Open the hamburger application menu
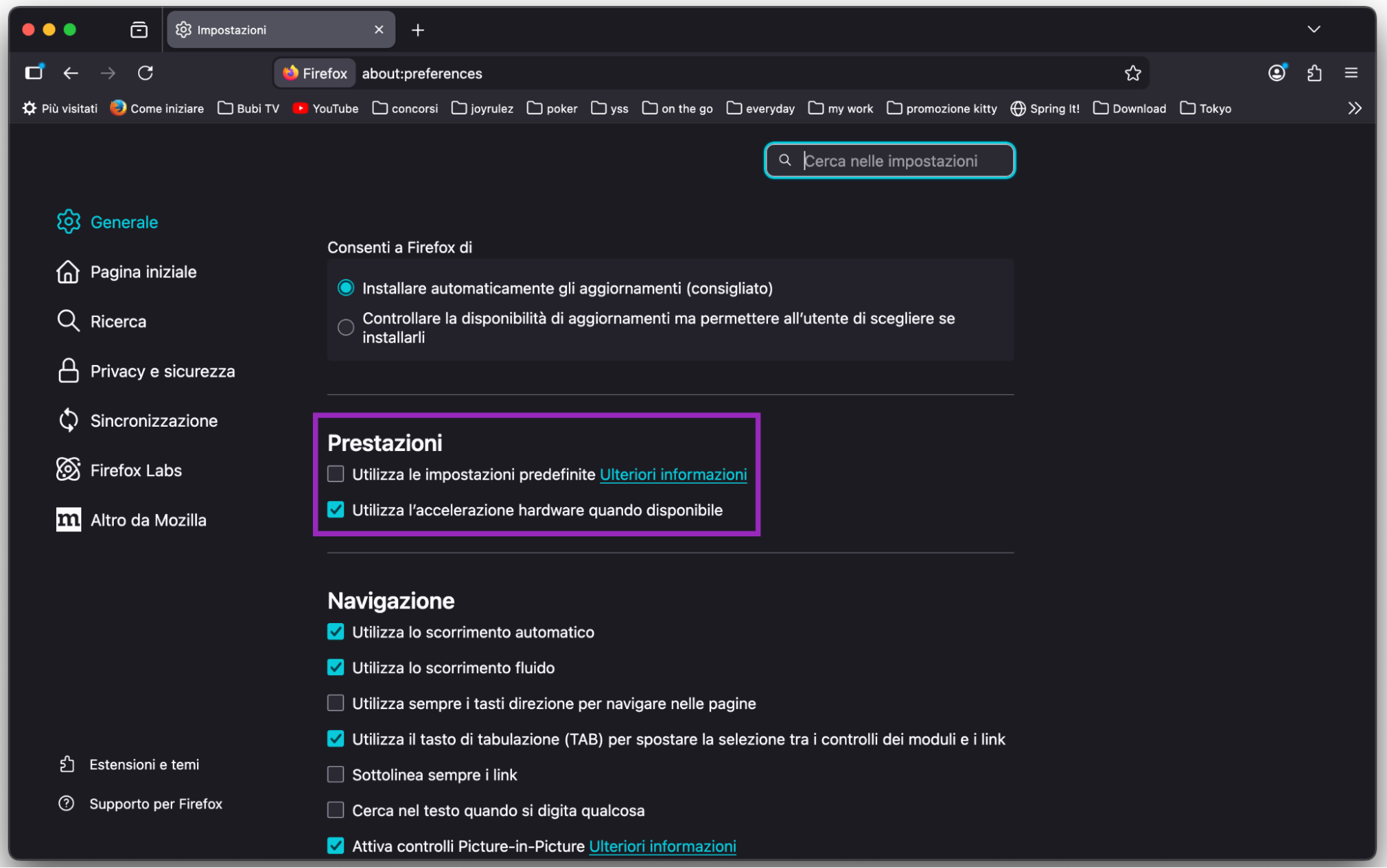 pyautogui.click(x=1351, y=73)
